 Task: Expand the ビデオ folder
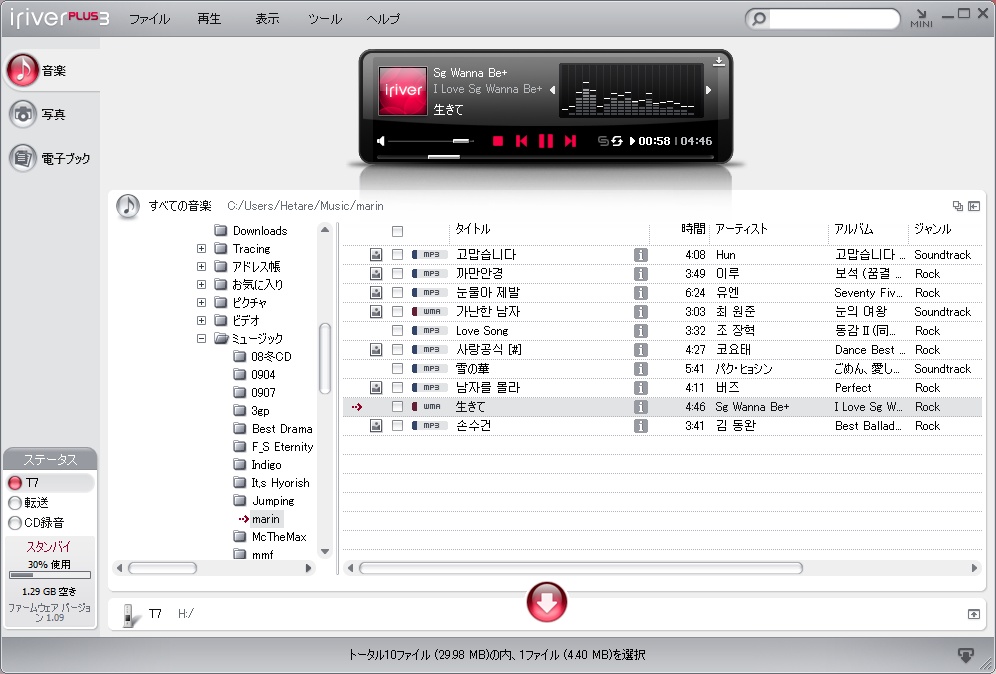[201, 321]
